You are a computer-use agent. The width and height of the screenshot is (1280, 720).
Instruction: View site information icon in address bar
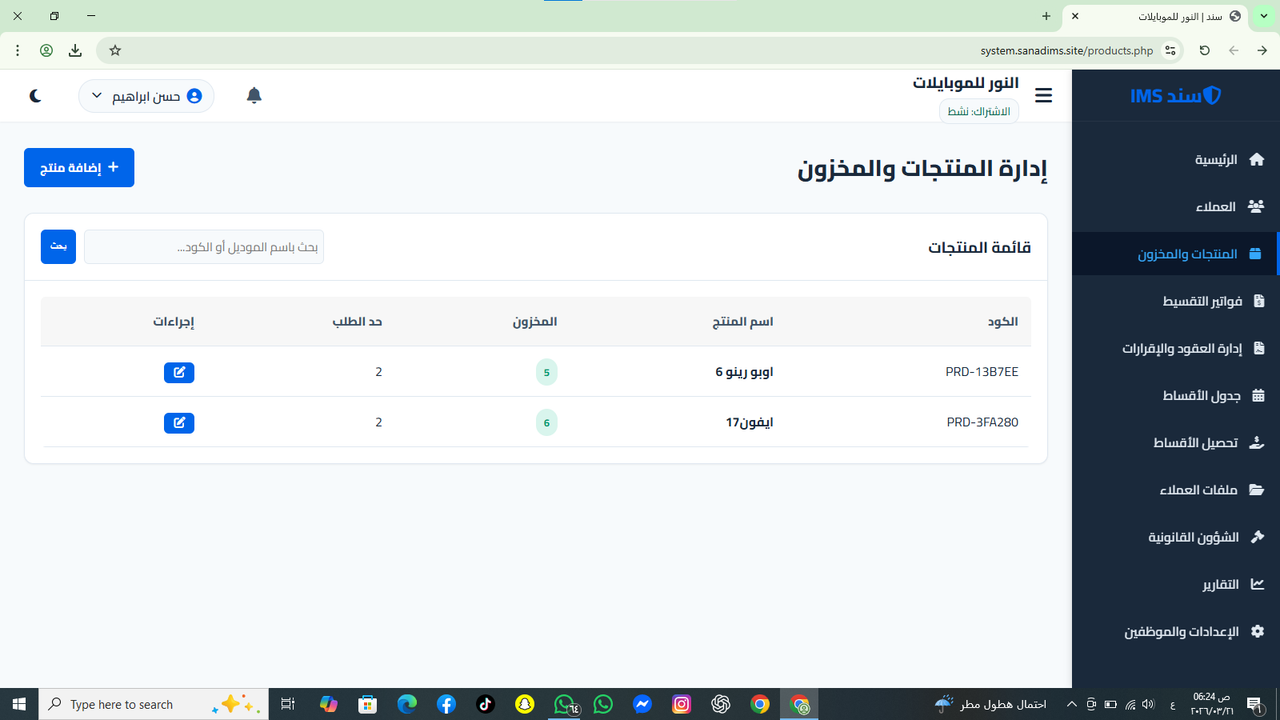pos(1171,50)
